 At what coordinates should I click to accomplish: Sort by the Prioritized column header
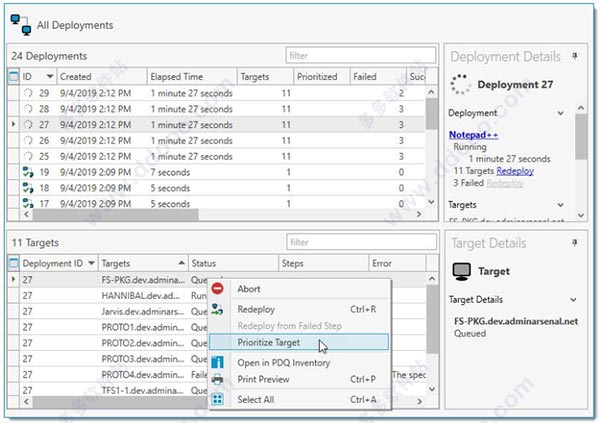tap(321, 76)
